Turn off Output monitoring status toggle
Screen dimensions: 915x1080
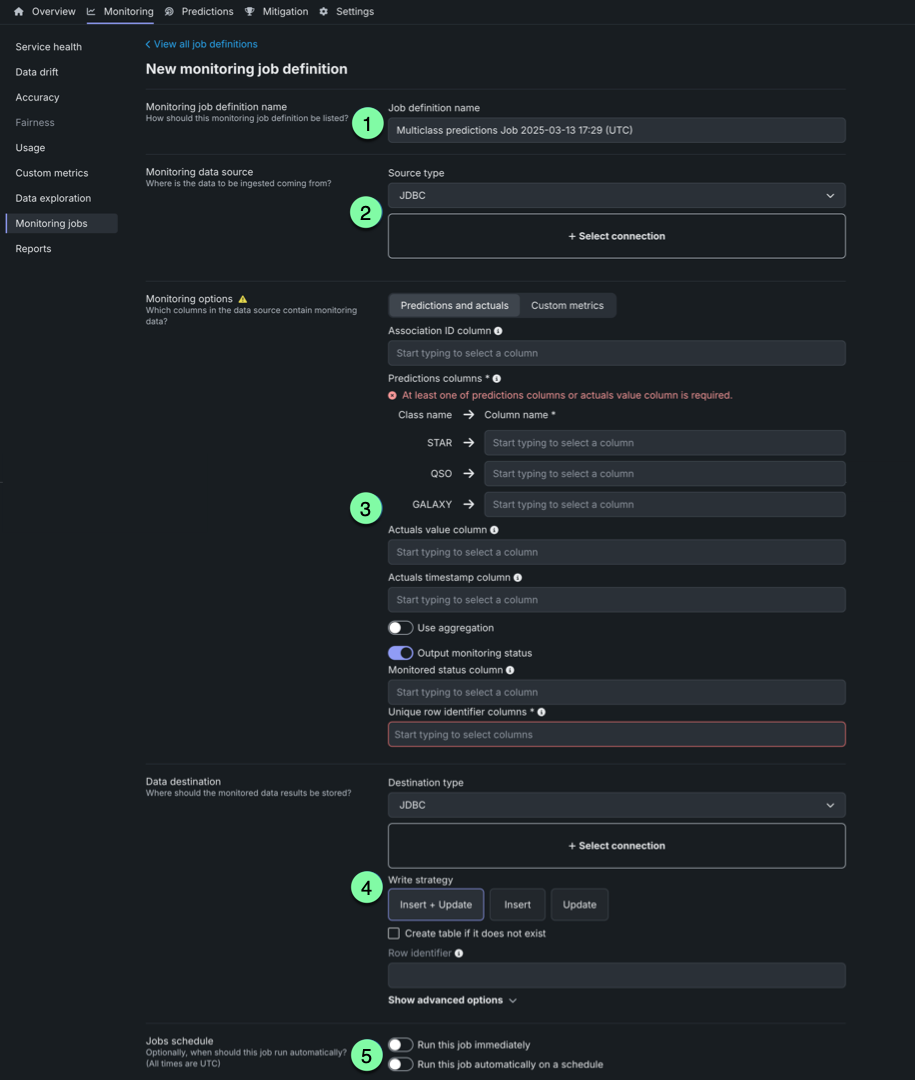pyautogui.click(x=400, y=653)
